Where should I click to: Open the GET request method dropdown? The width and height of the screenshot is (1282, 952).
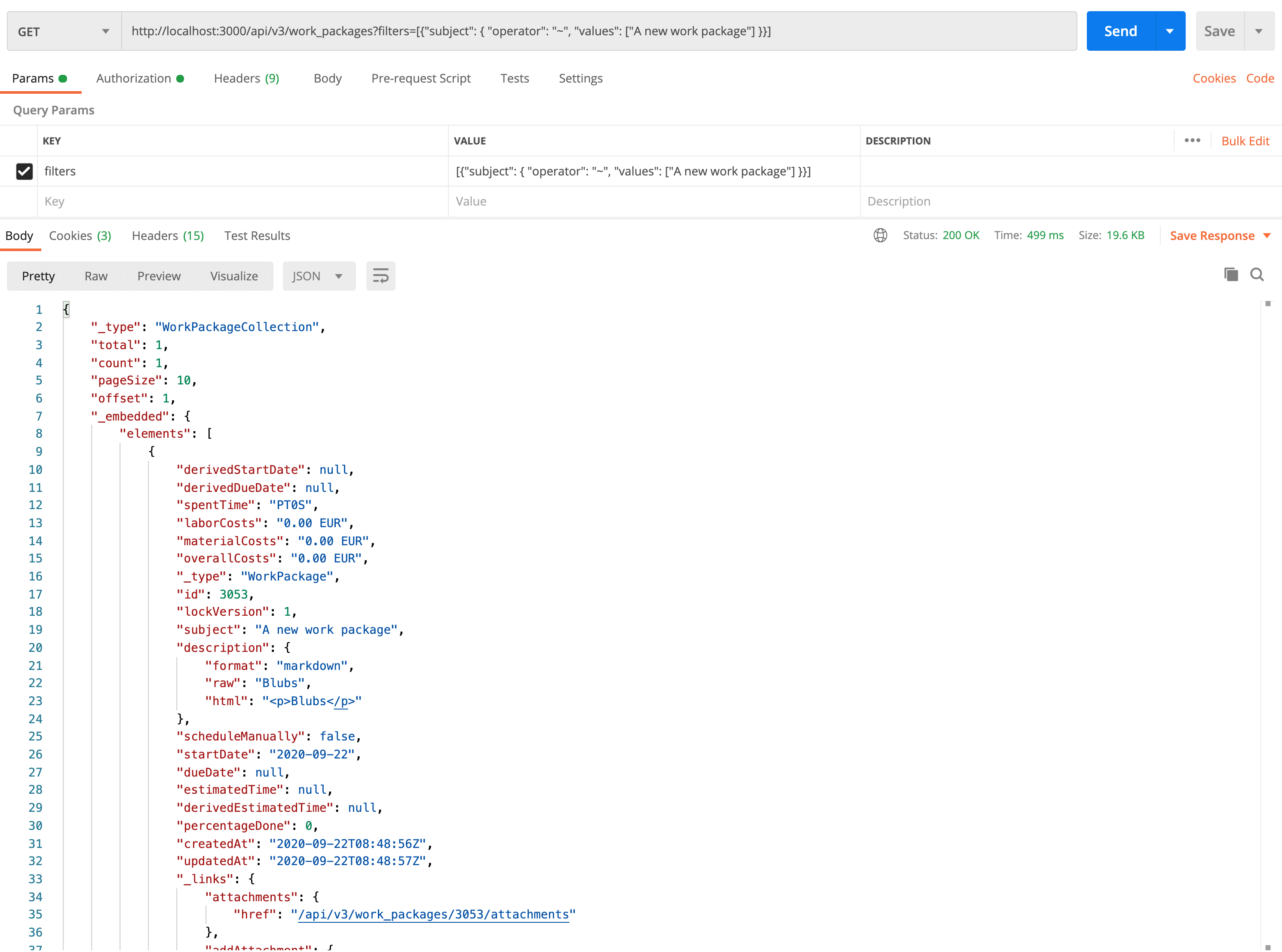click(x=63, y=31)
